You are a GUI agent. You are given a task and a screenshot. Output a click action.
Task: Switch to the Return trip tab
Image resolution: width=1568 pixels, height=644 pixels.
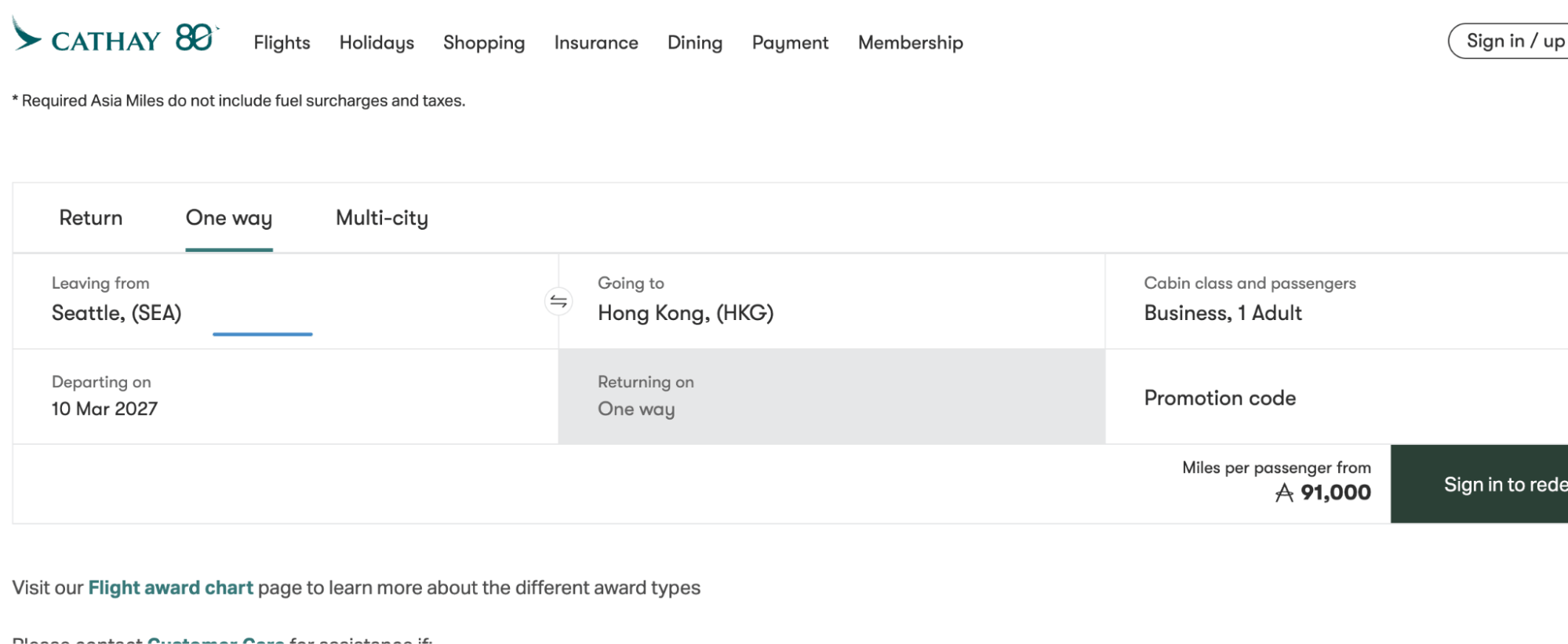[x=91, y=218]
